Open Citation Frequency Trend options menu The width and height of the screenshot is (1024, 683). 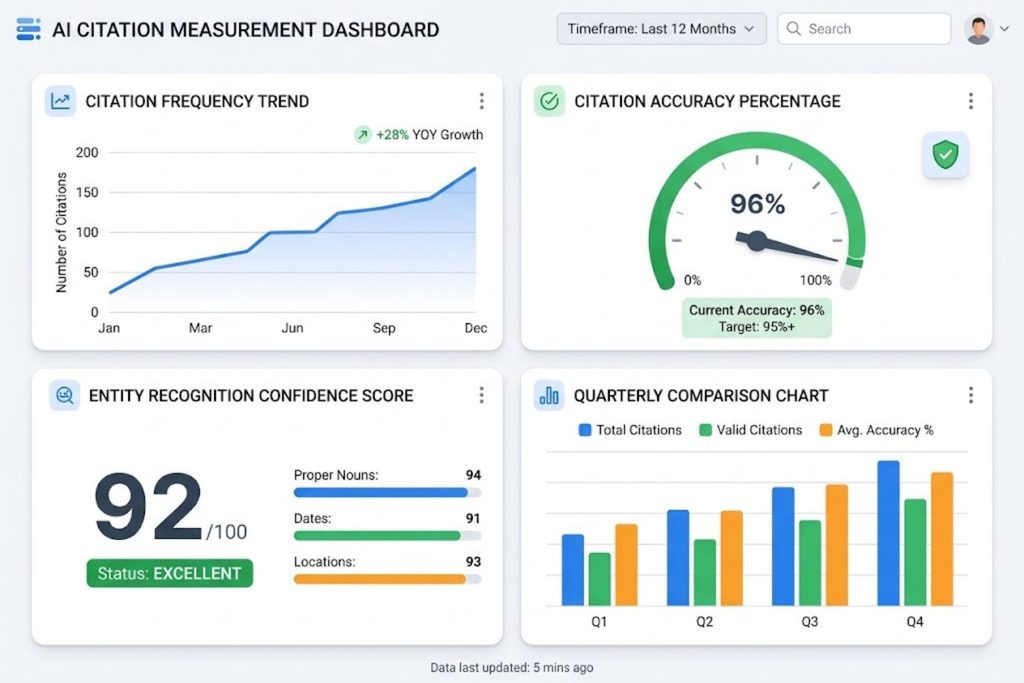tap(481, 101)
